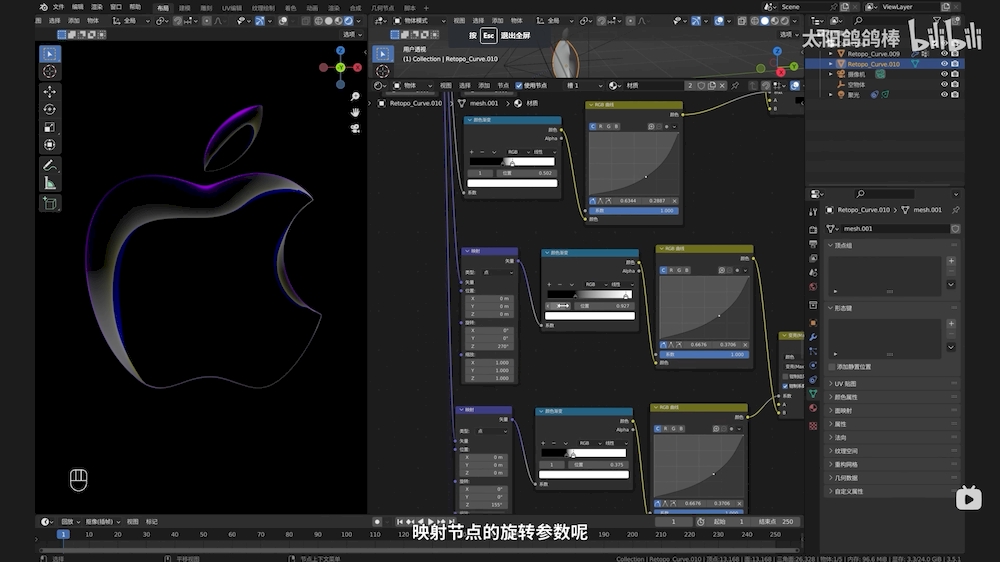
Task: Select the Transform tool
Action: coord(50,145)
